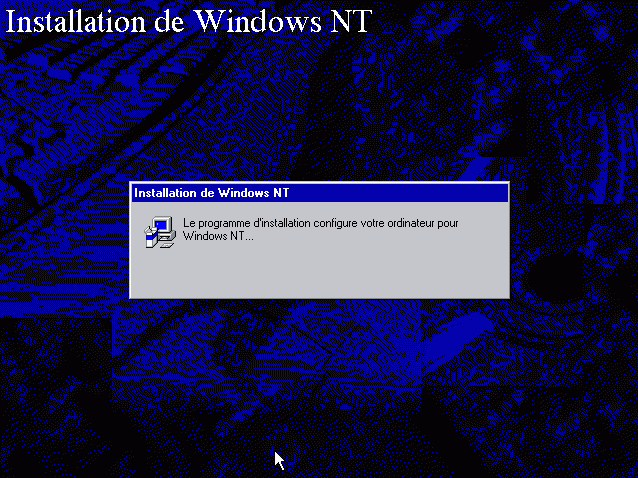Select the dialog title bar text

pyautogui.click(x=211, y=193)
